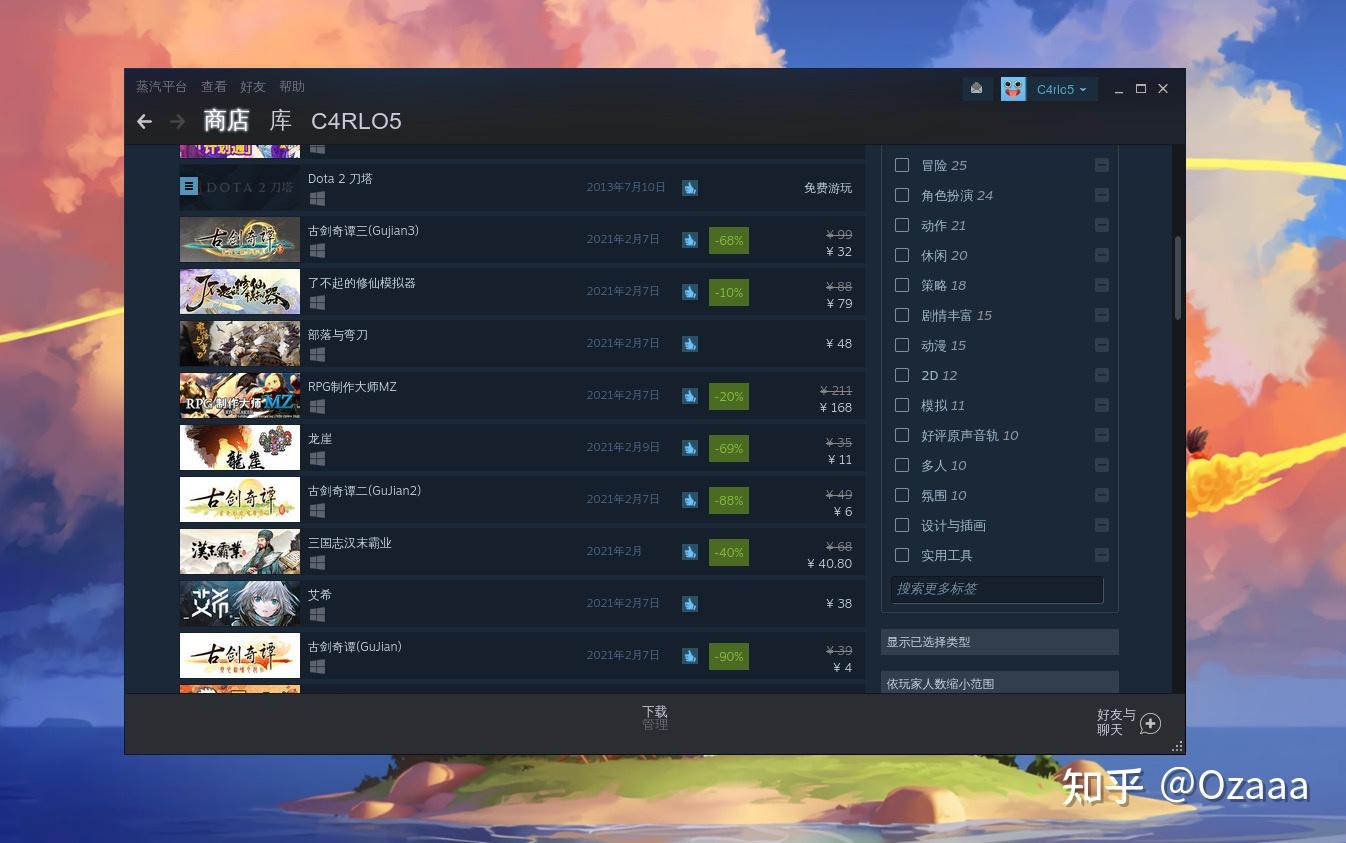
Task: Click the user avatar picture
Action: (1013, 89)
